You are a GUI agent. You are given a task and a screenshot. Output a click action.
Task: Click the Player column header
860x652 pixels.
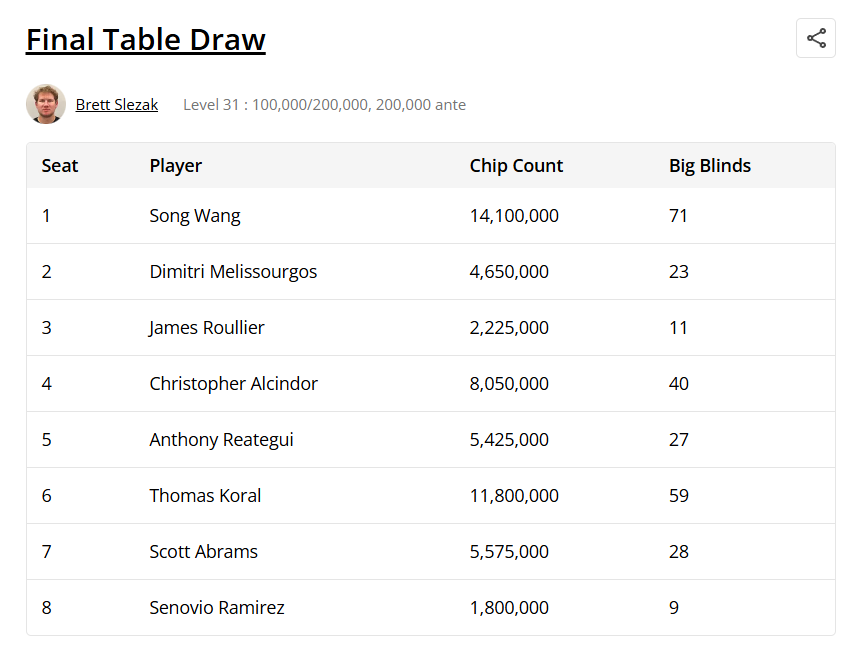(176, 166)
